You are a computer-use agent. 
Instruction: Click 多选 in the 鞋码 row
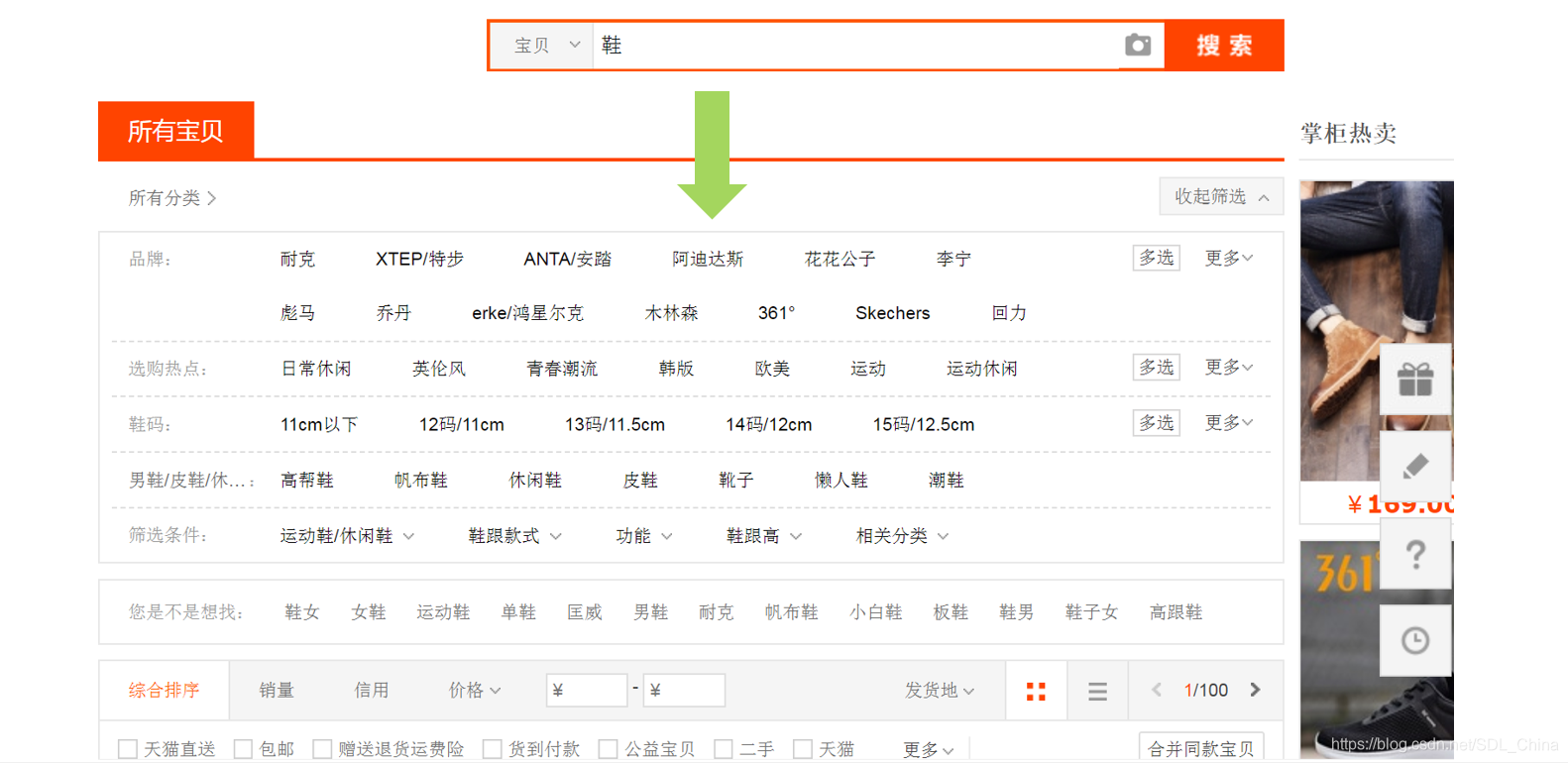coord(1156,423)
